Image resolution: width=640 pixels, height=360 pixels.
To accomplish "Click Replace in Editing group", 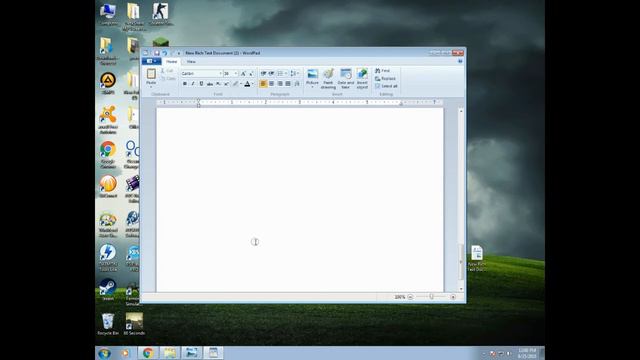I will (x=385, y=78).
